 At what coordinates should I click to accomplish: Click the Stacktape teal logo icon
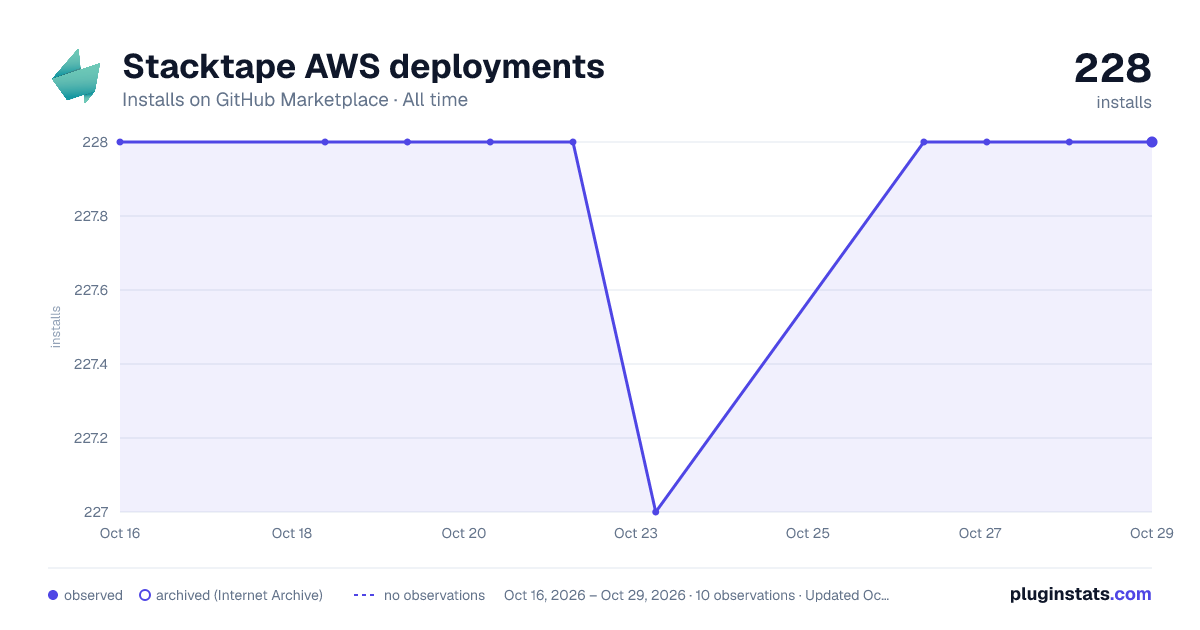[x=76, y=76]
